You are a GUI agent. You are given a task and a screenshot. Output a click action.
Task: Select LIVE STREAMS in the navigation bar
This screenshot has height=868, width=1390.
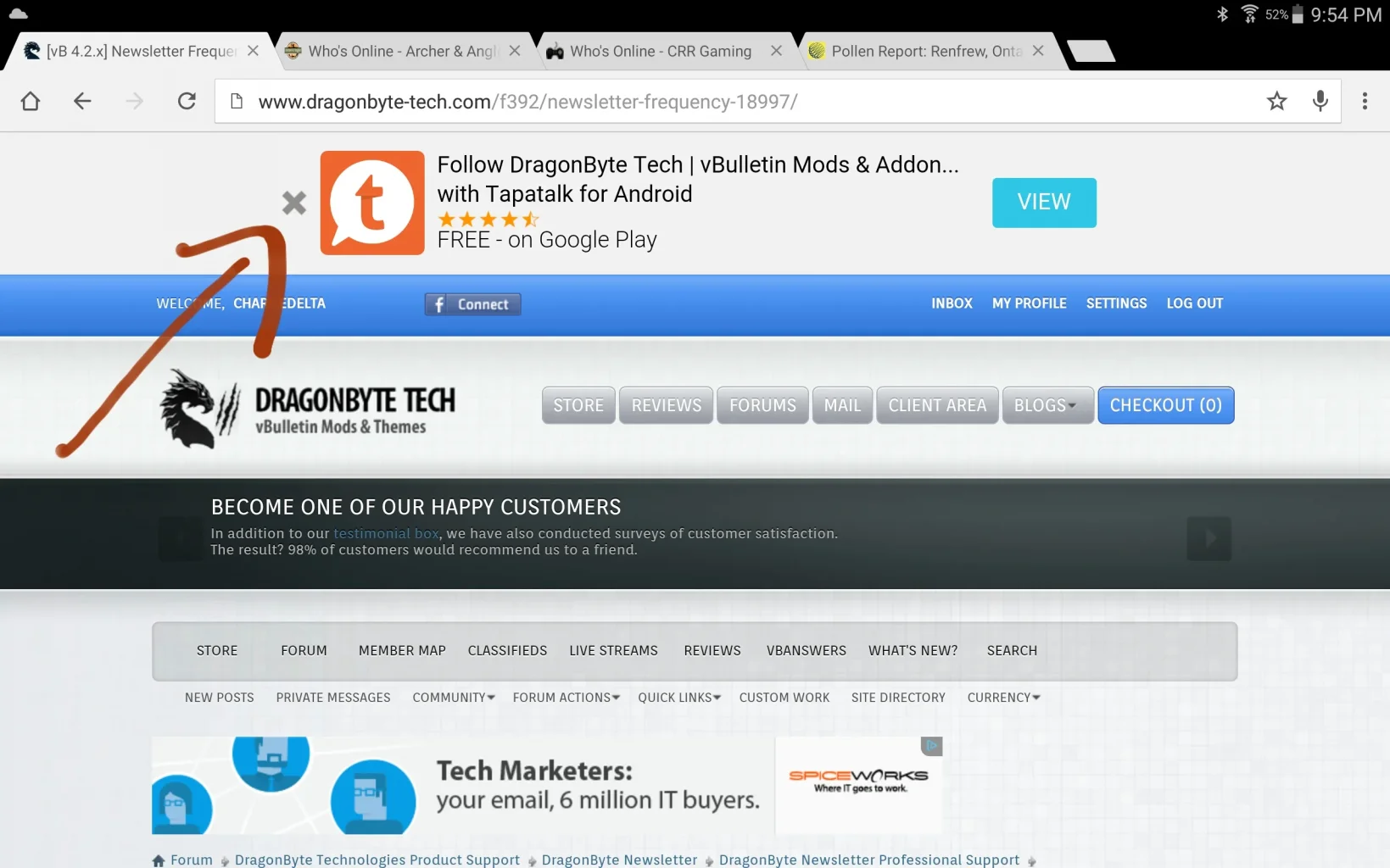(x=613, y=651)
